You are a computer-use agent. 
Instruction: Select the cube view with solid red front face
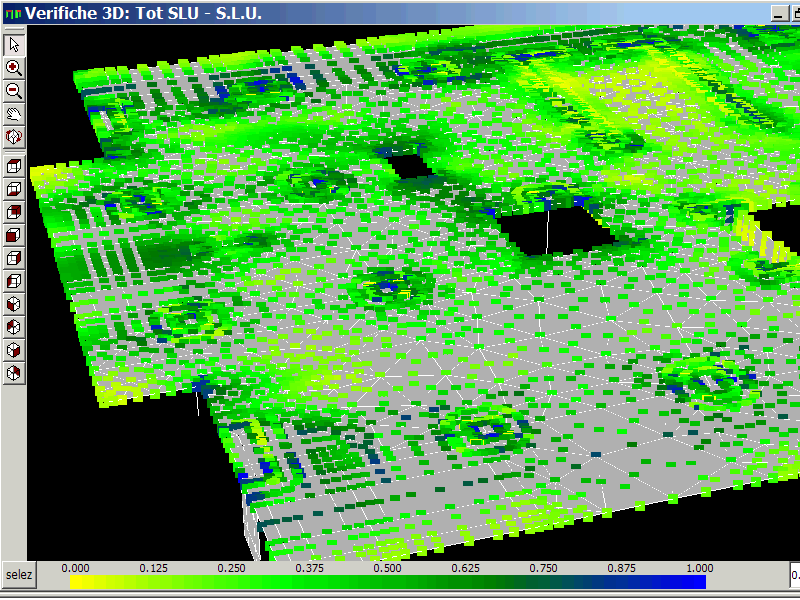coord(14,235)
